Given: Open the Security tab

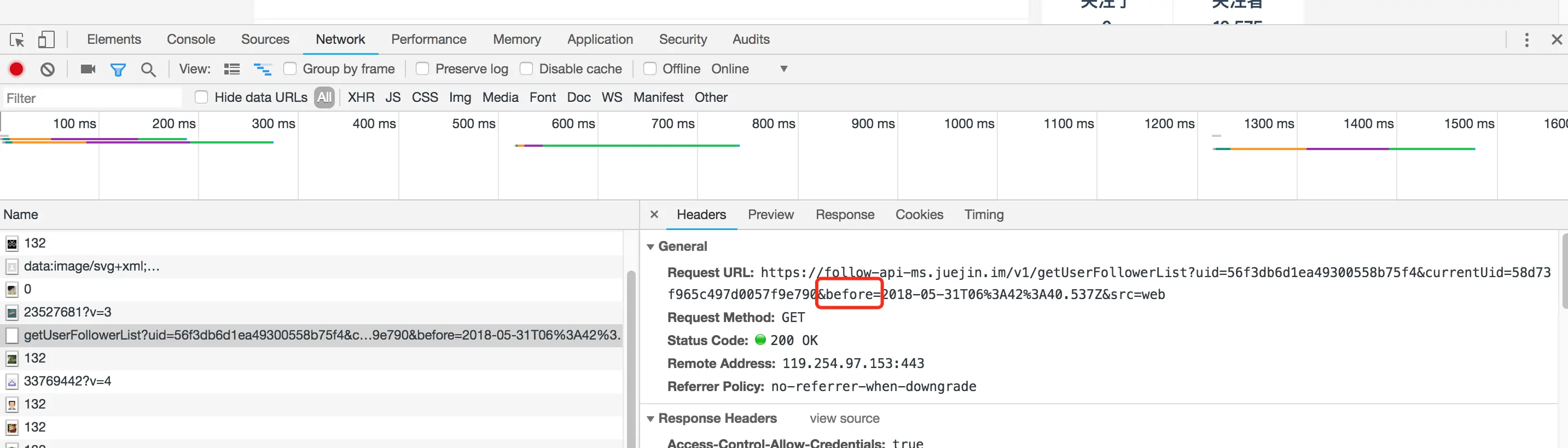Looking at the screenshot, I should click(683, 39).
